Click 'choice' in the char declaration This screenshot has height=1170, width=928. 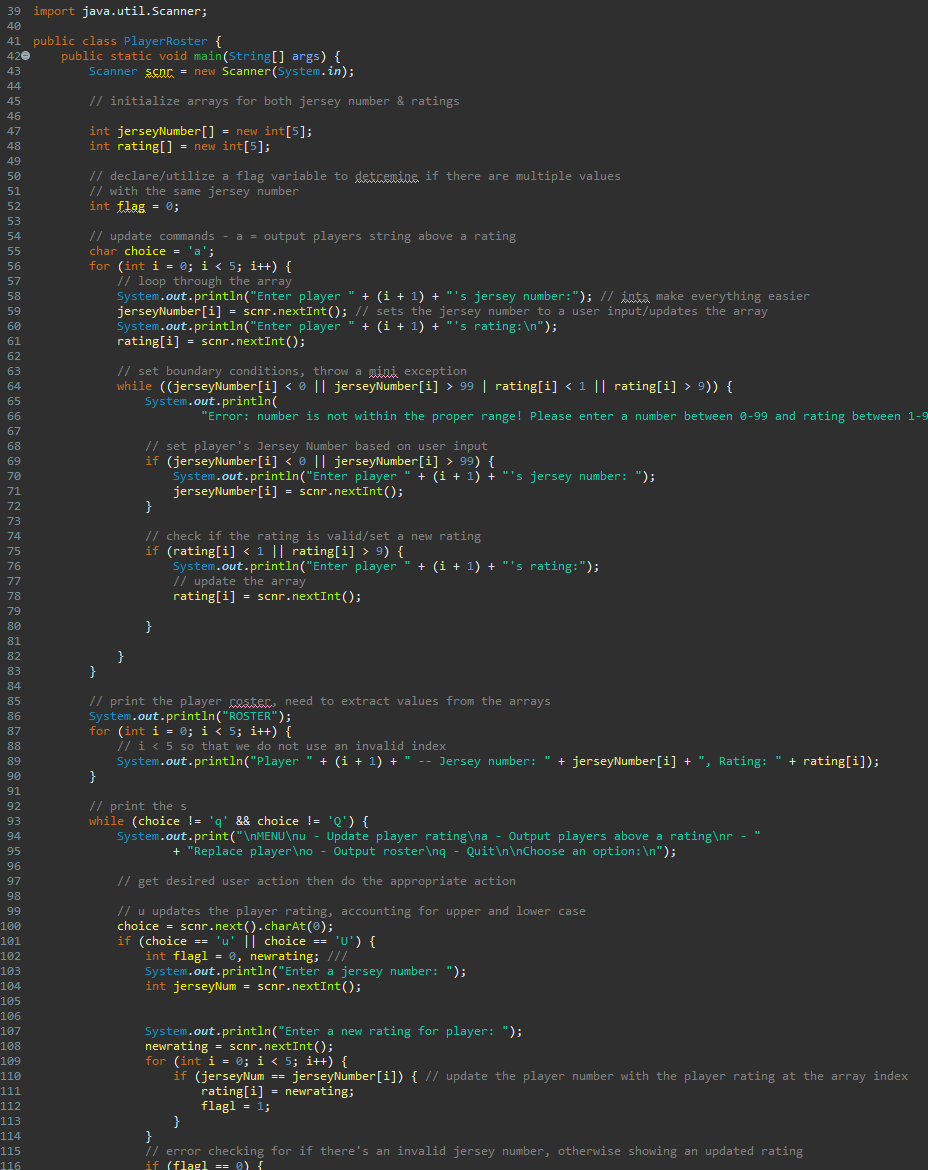(145, 251)
